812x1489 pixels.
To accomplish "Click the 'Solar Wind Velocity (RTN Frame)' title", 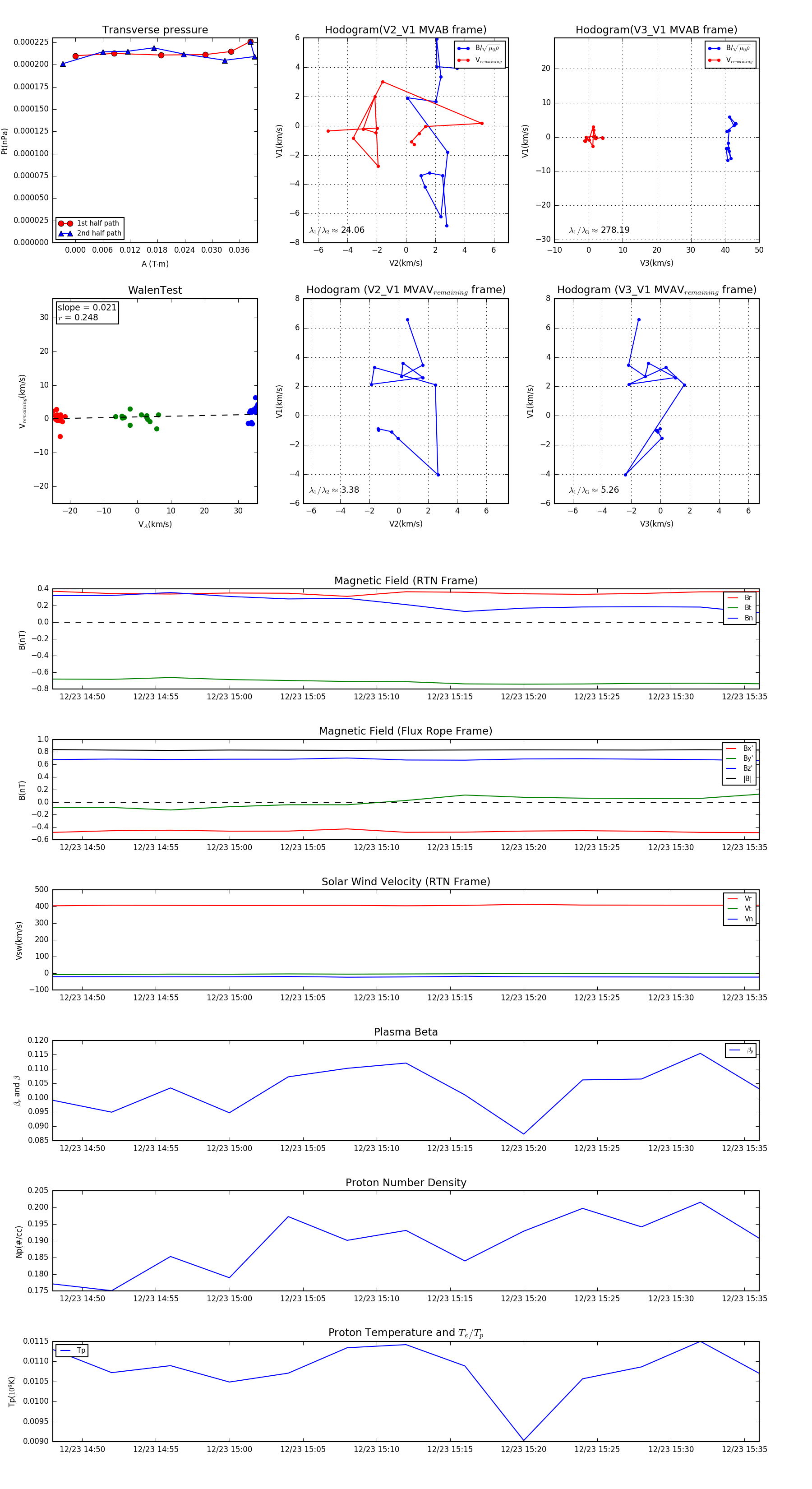I will [406, 882].
